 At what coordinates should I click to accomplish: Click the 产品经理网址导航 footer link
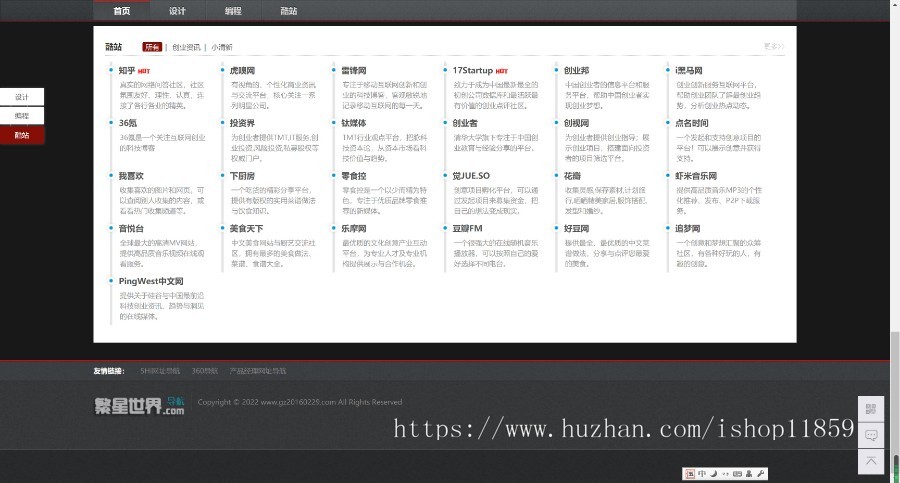click(x=258, y=371)
